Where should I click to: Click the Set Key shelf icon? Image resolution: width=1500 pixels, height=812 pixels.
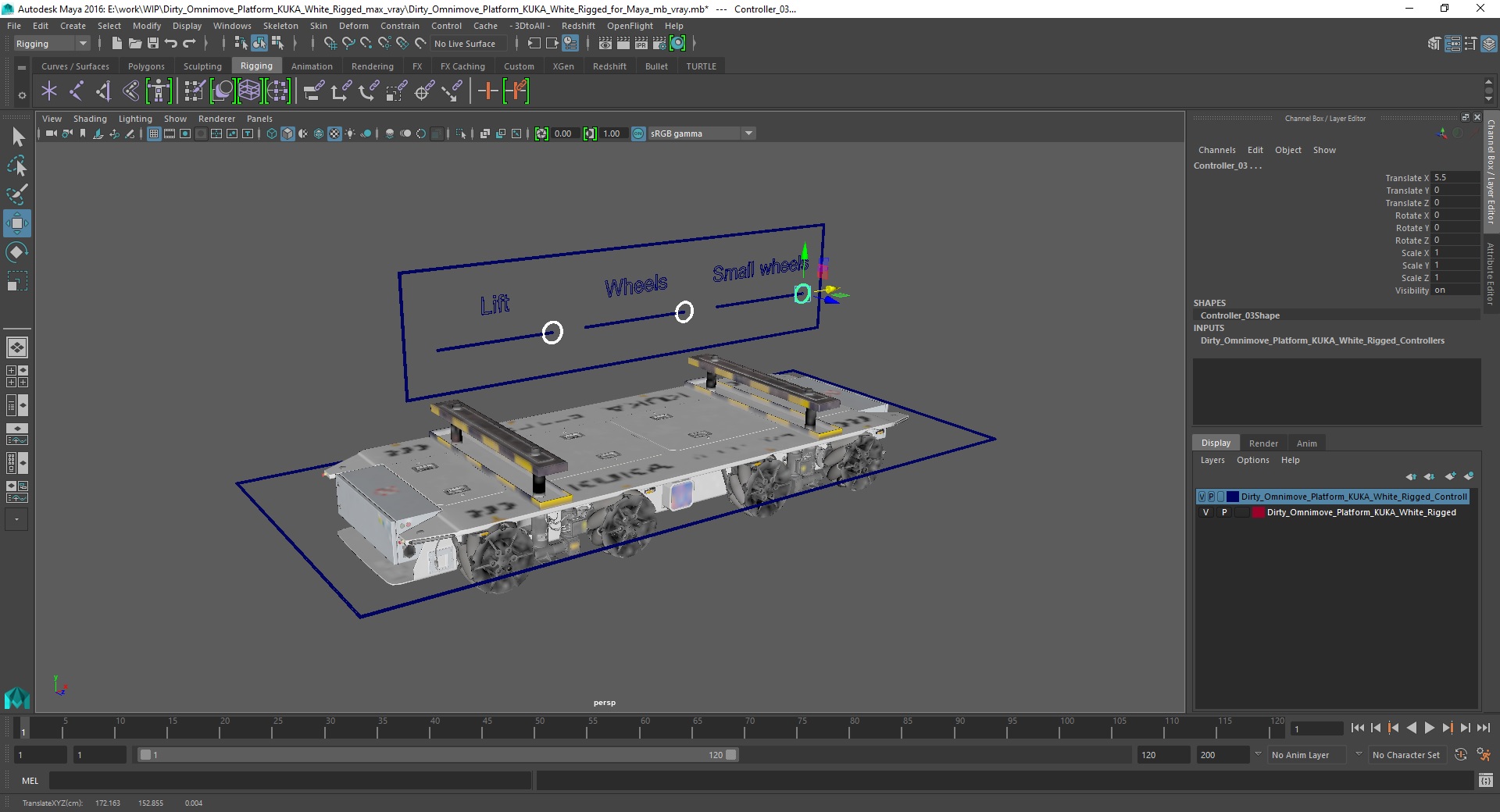487,91
